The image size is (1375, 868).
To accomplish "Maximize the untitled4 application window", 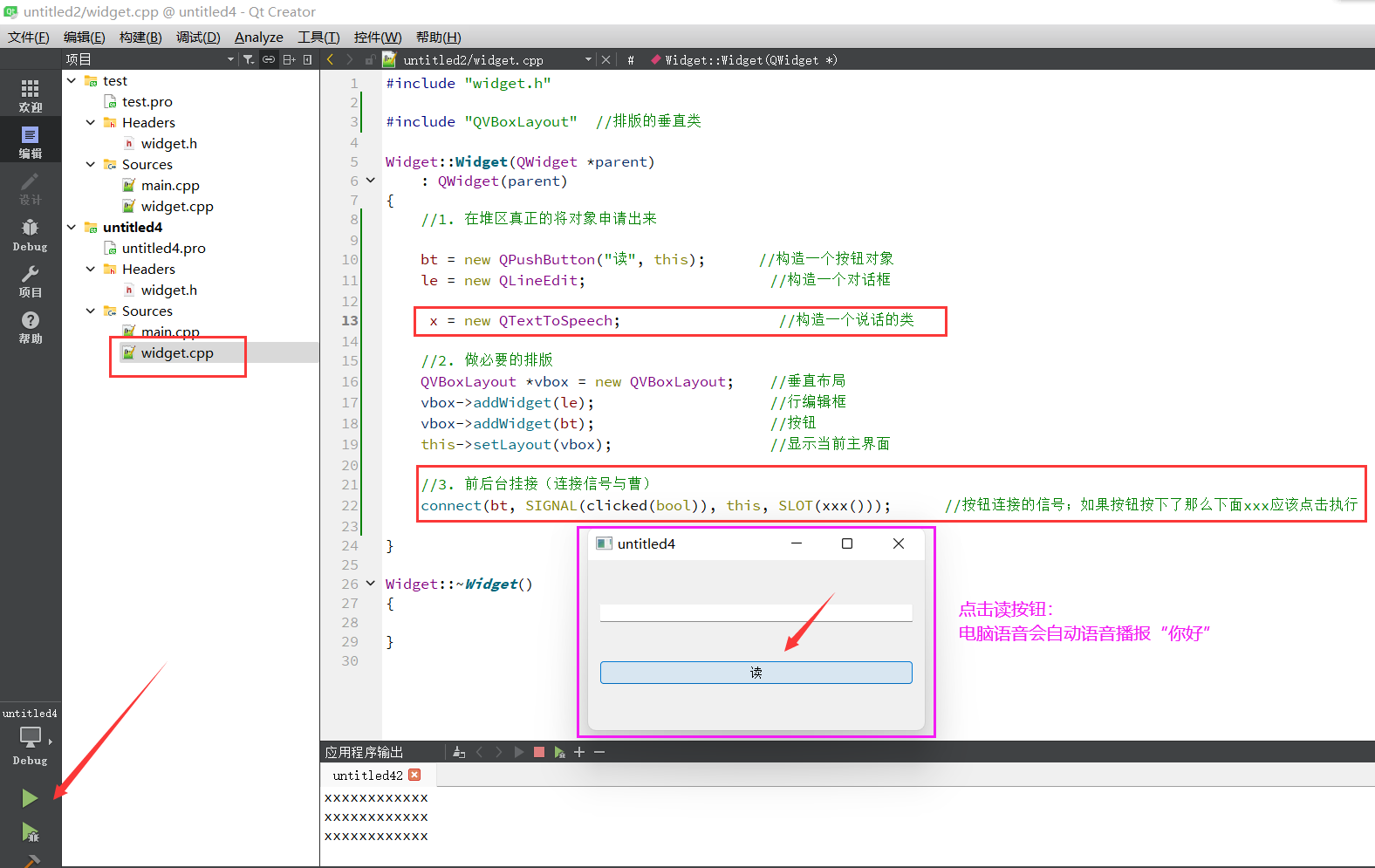I will tap(846, 543).
